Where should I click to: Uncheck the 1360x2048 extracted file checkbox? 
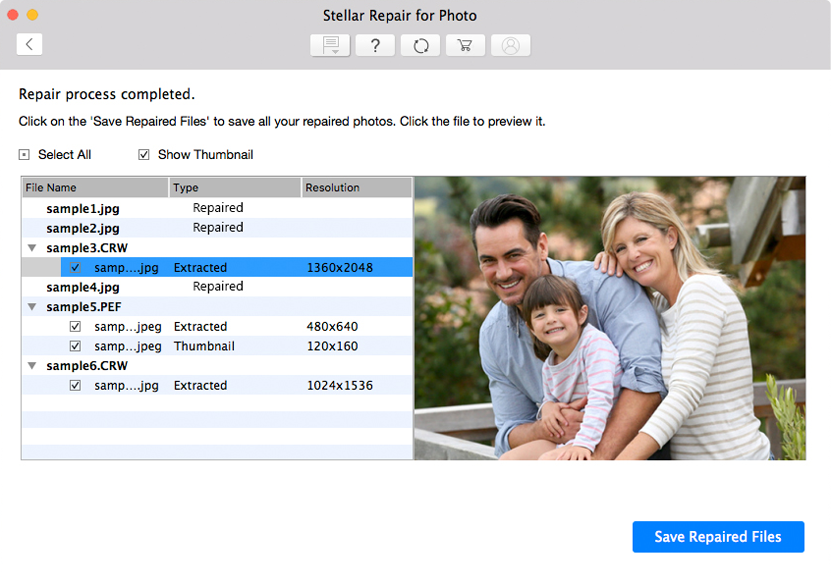75,268
